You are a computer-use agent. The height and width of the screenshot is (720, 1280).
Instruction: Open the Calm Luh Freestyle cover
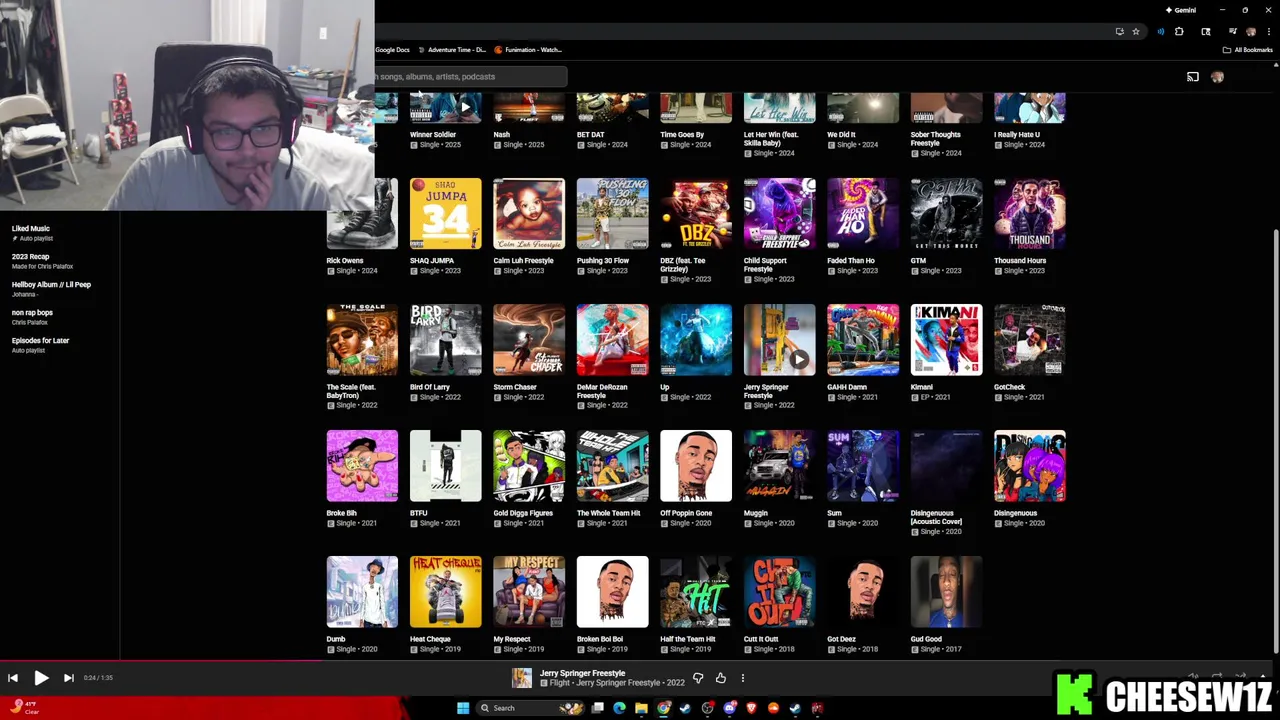[x=529, y=214]
